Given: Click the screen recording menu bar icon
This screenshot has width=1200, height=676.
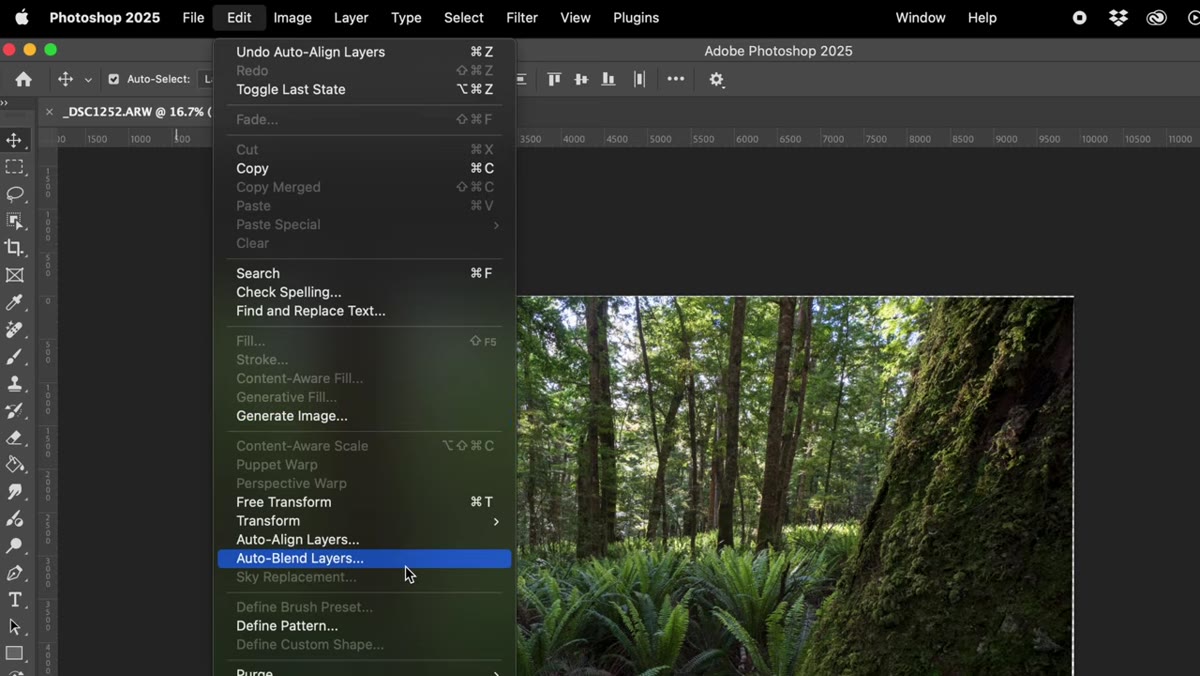Looking at the screenshot, I should pos(1080,17).
